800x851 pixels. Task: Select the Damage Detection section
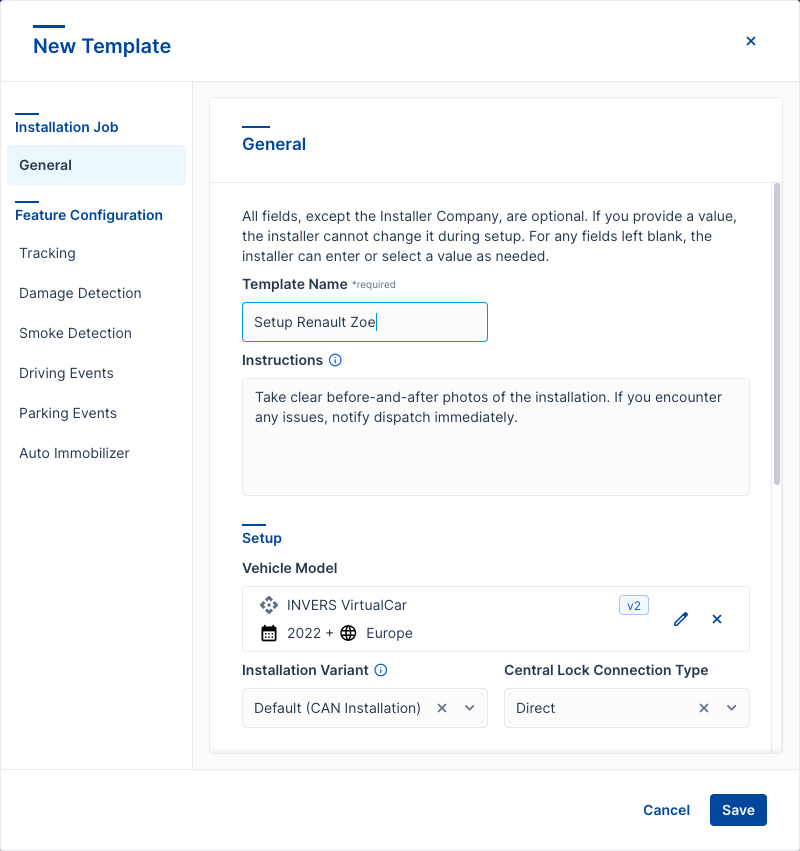click(x=80, y=293)
